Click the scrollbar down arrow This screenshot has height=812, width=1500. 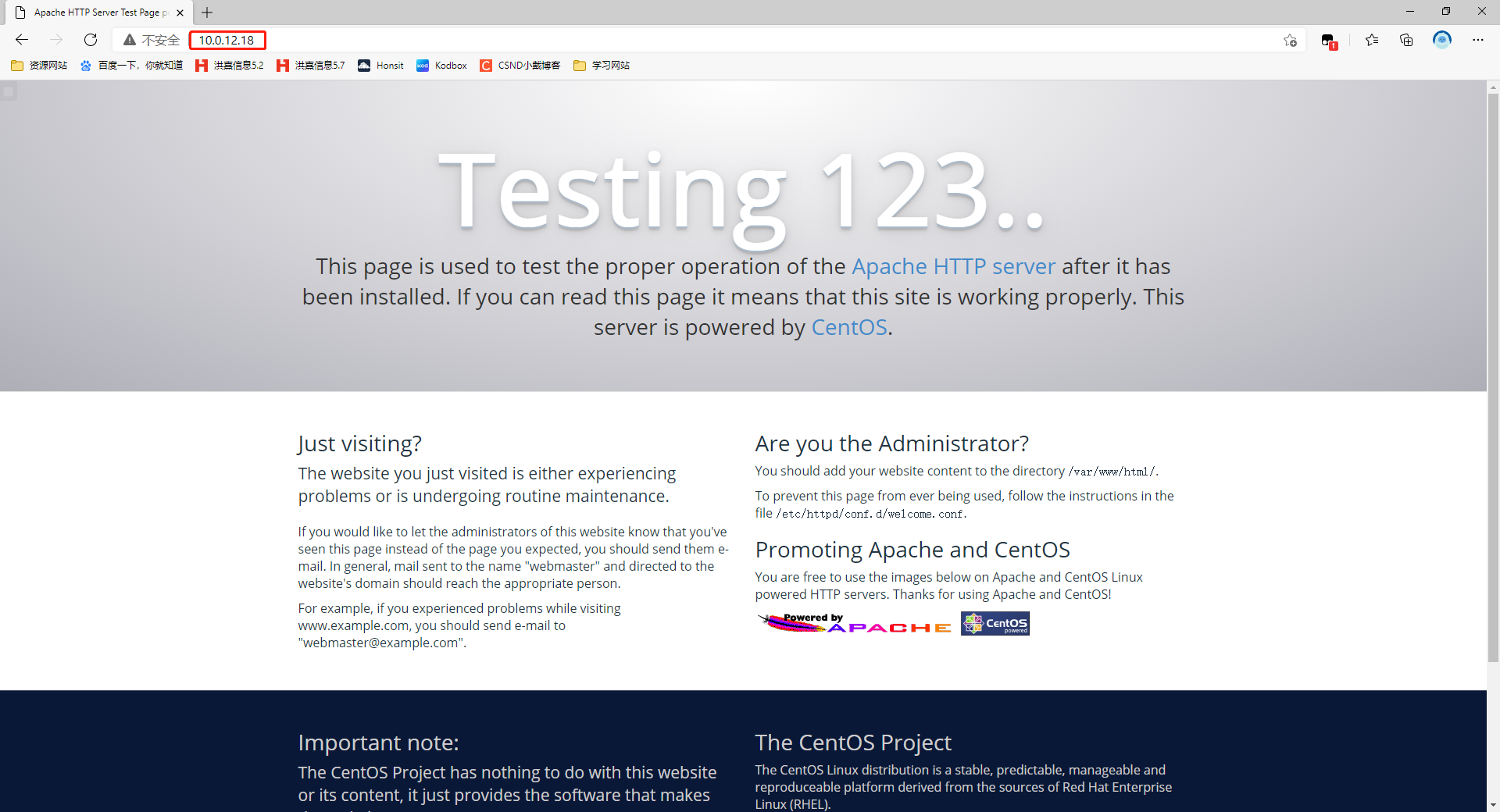coord(1493,804)
